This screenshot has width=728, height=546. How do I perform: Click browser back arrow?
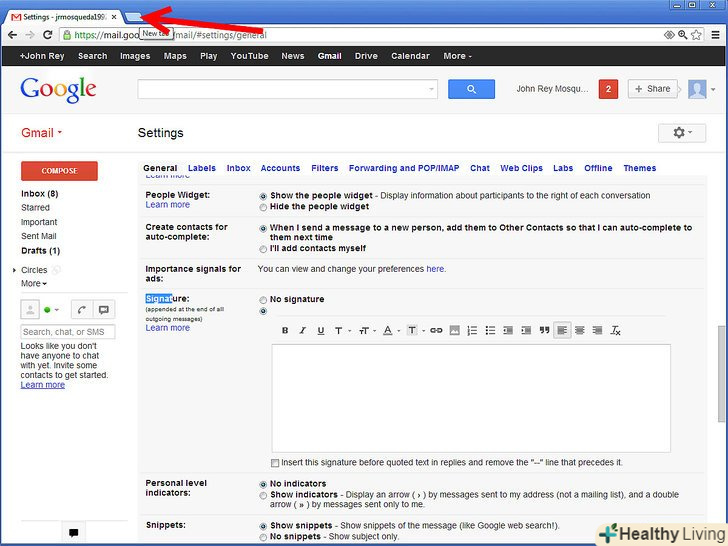pyautogui.click(x=13, y=35)
